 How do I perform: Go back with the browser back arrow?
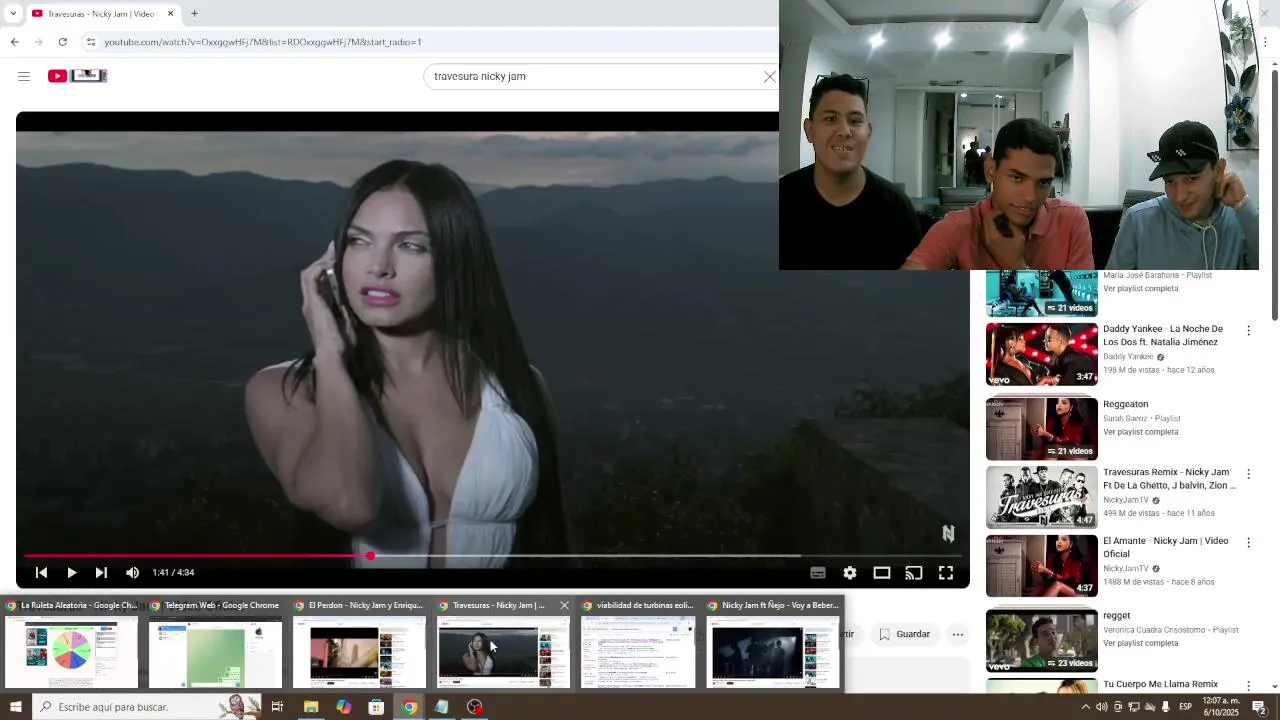[x=15, y=42]
